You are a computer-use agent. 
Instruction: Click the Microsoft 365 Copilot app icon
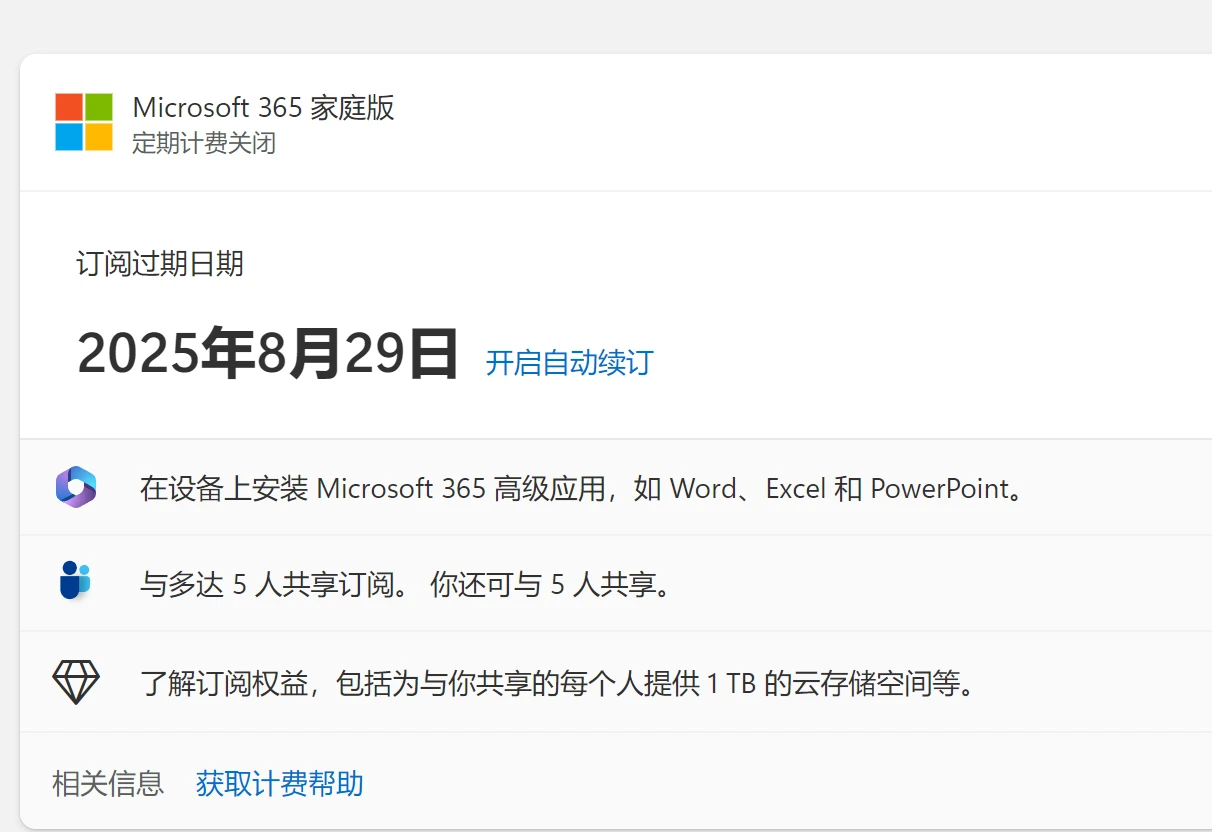pos(76,488)
